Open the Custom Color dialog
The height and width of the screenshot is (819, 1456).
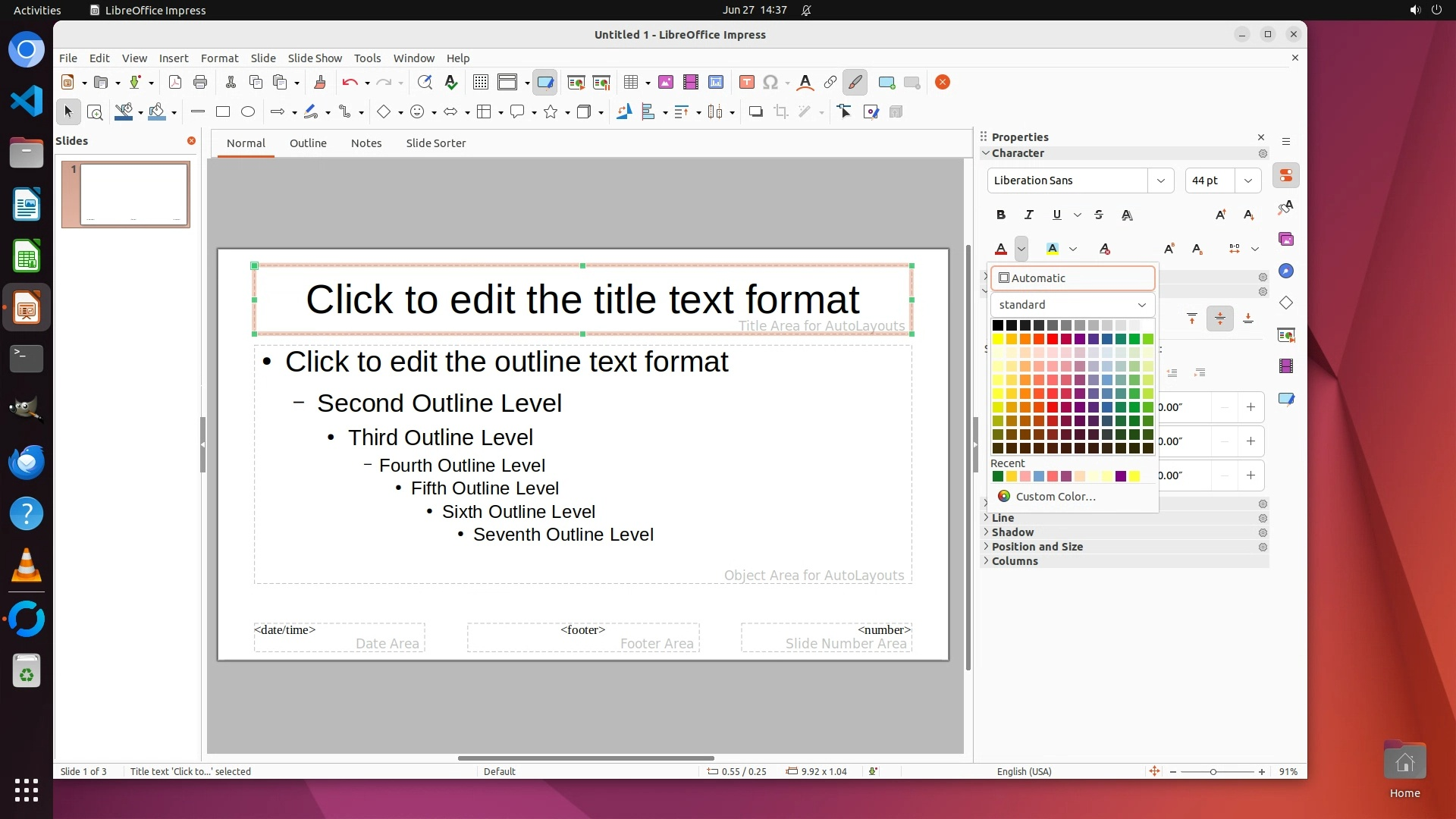(1055, 497)
